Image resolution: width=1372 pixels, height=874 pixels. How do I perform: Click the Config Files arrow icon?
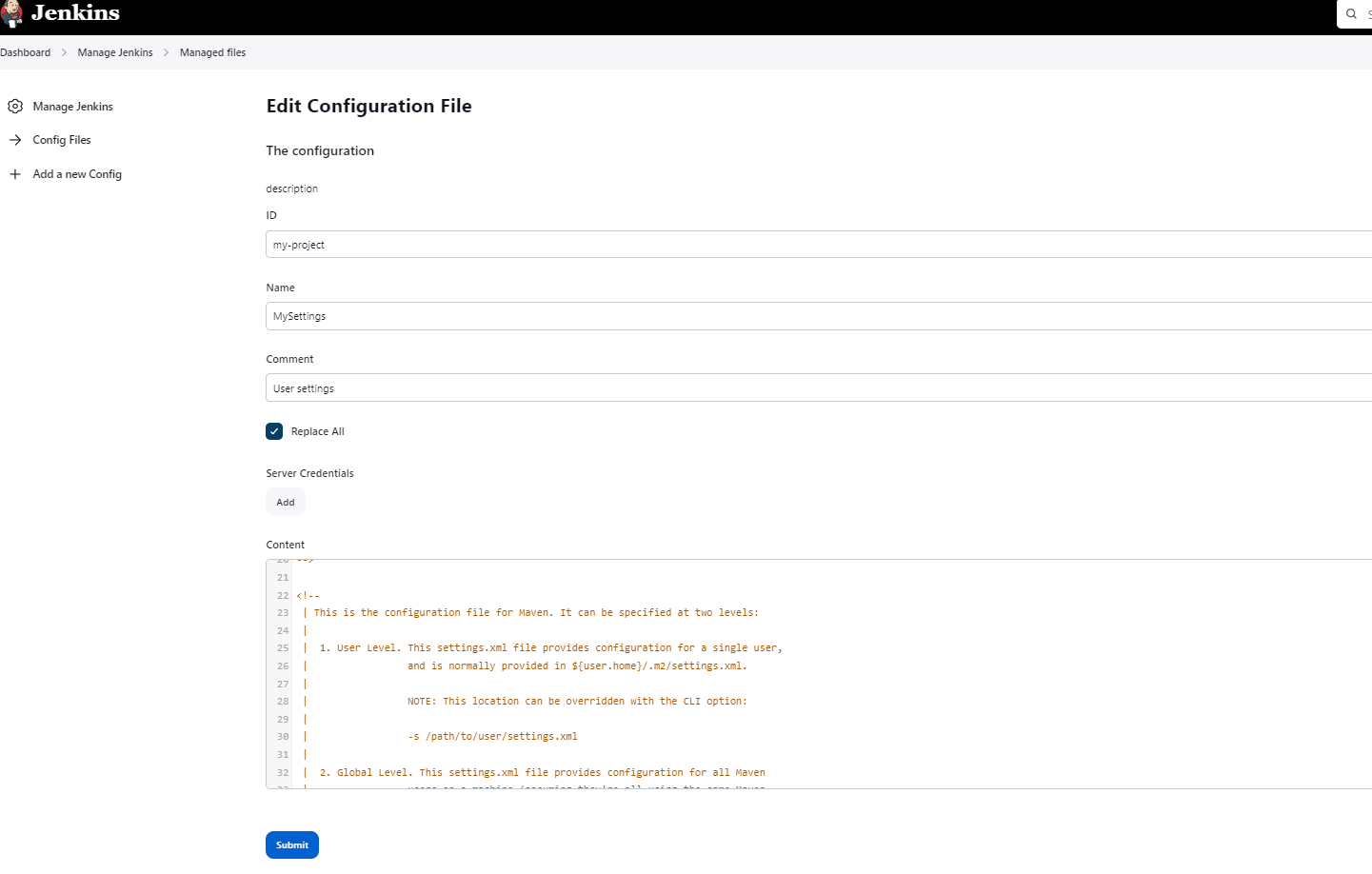click(15, 140)
